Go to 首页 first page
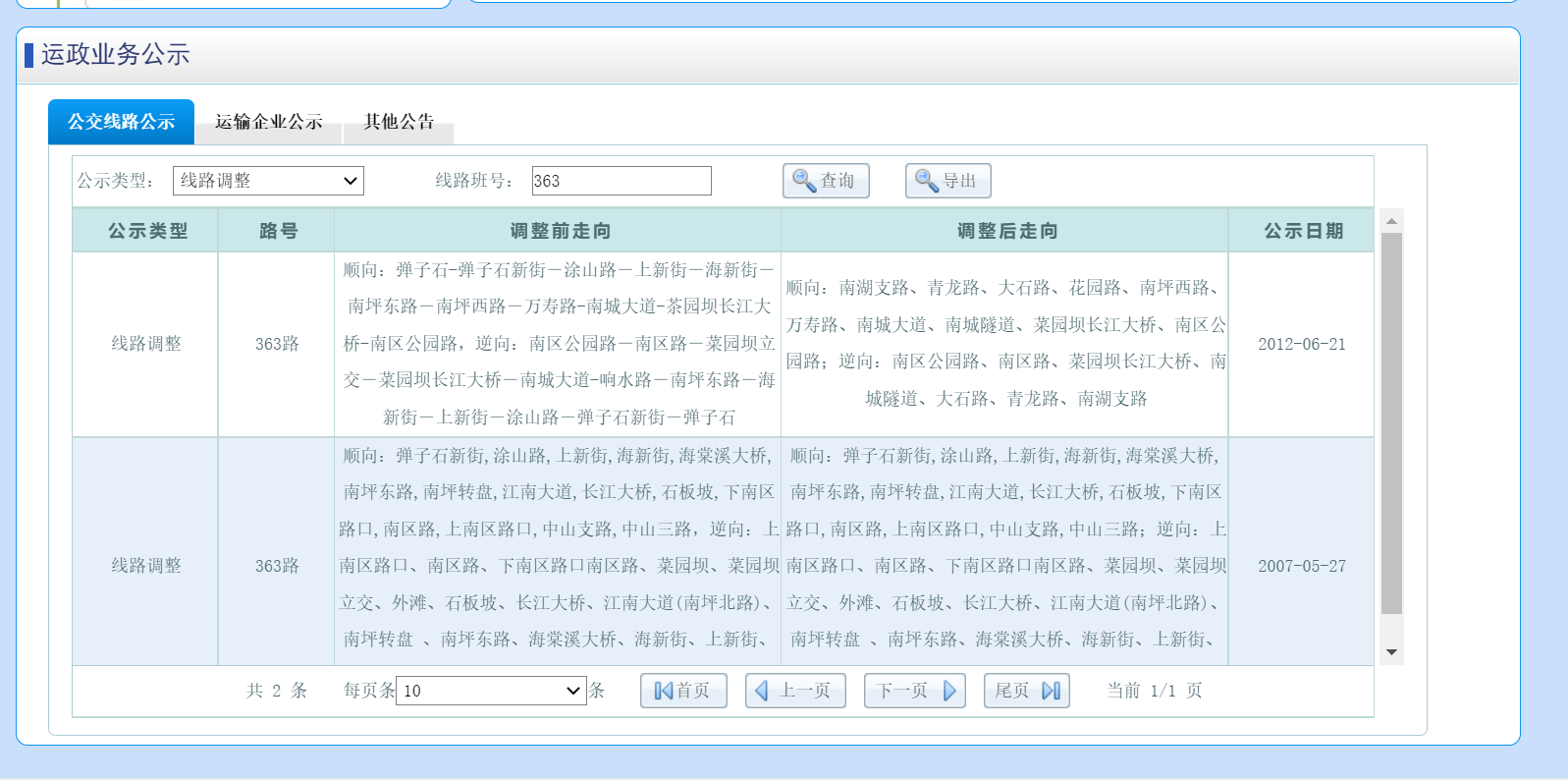This screenshot has width=1568, height=781. coord(683,691)
